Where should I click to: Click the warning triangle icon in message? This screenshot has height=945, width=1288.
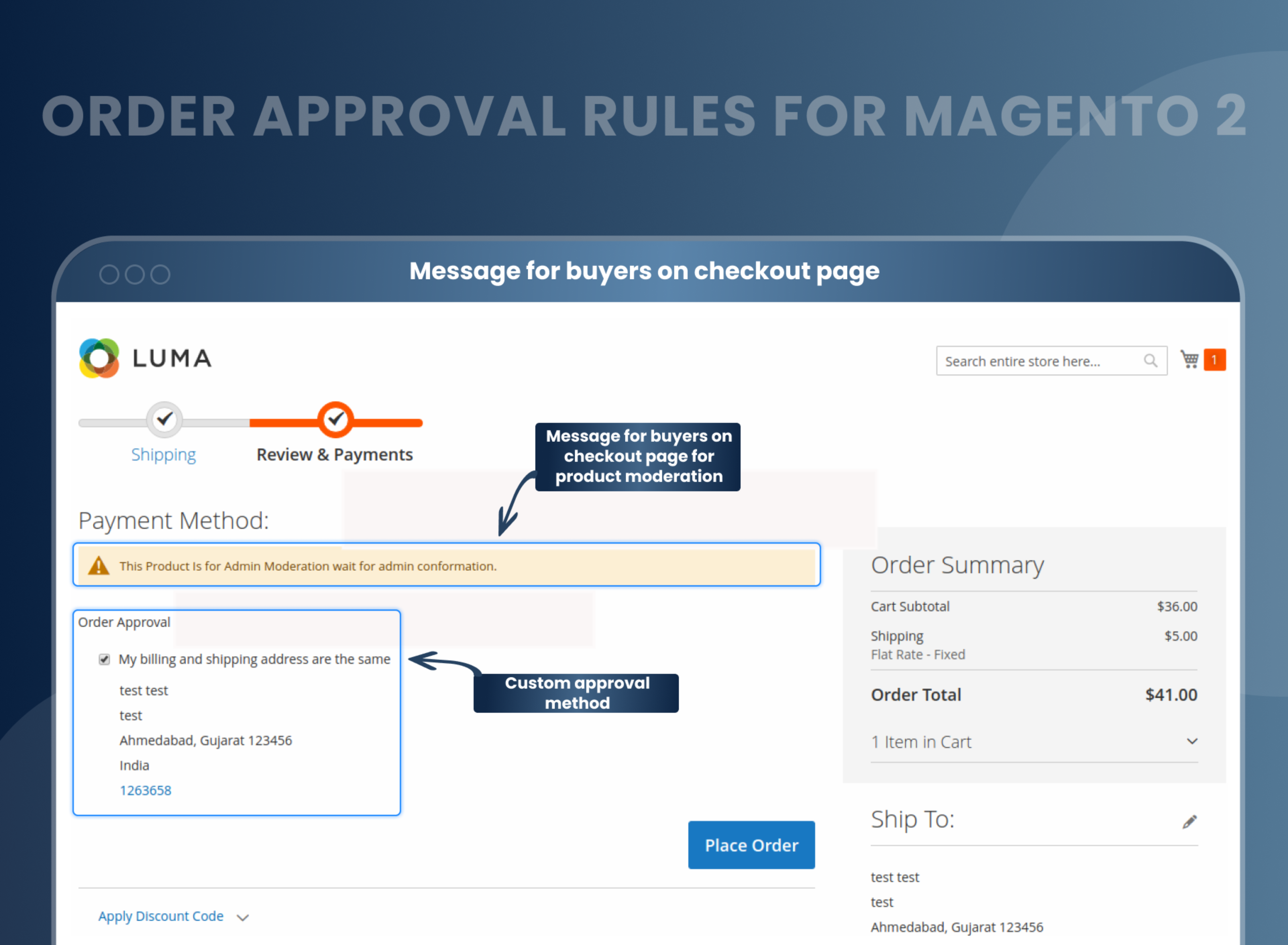pyautogui.click(x=98, y=566)
